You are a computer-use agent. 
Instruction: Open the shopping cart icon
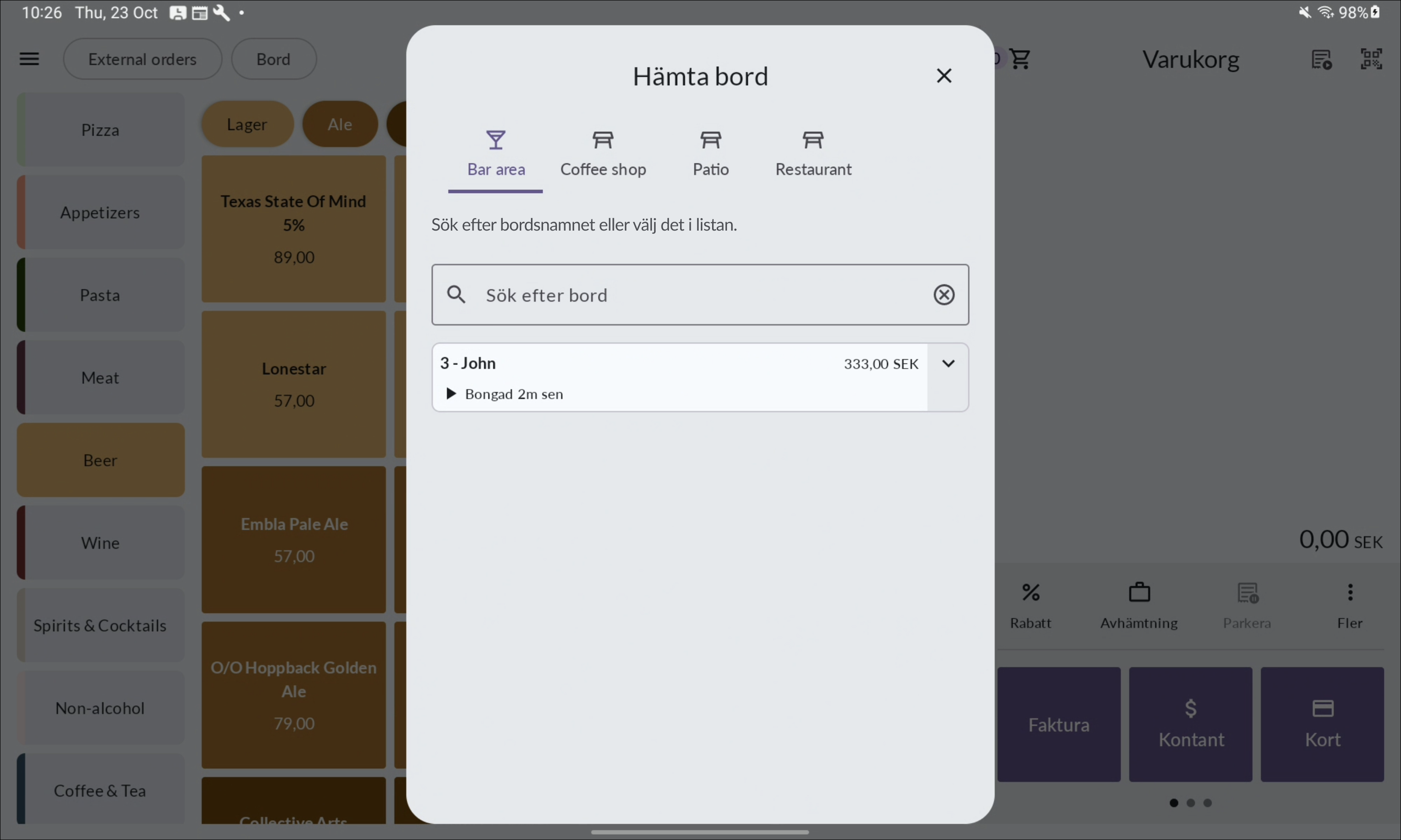[x=1020, y=59]
